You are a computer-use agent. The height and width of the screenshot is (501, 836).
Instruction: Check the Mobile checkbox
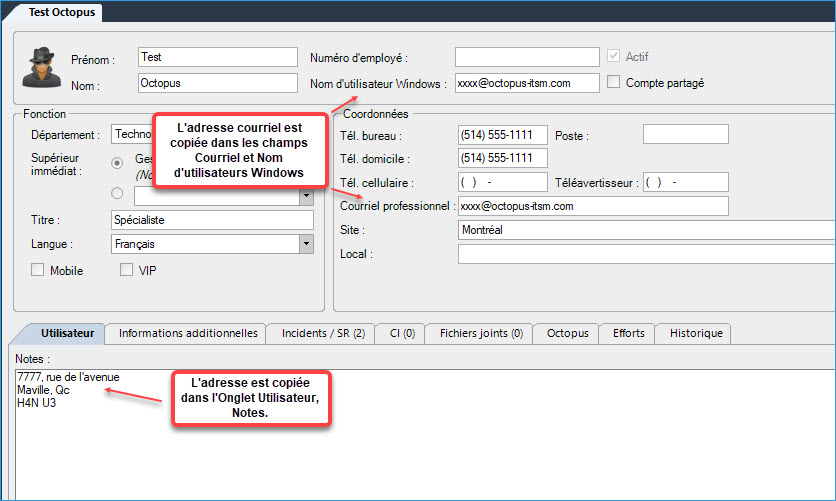pyautogui.click(x=38, y=270)
